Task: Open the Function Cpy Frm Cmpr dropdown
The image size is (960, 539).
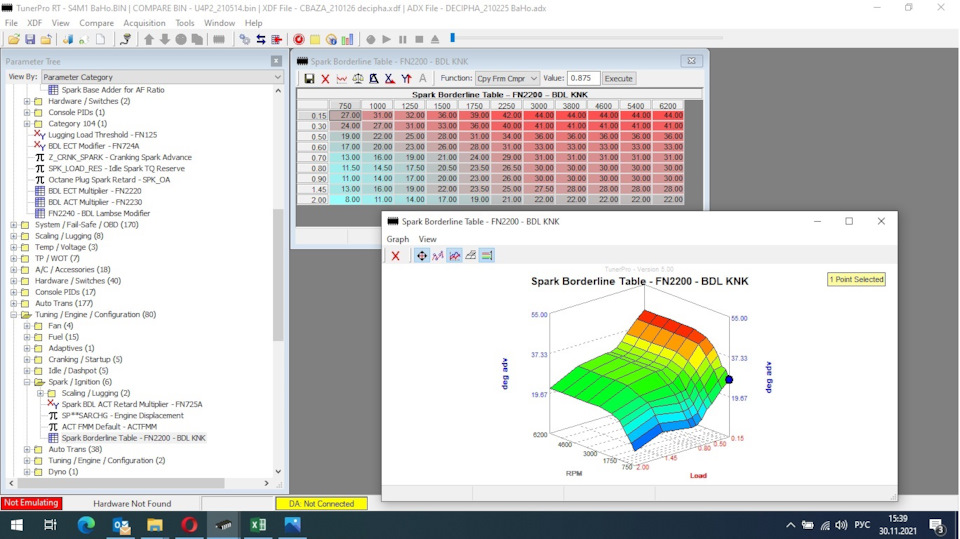Action: click(x=507, y=78)
